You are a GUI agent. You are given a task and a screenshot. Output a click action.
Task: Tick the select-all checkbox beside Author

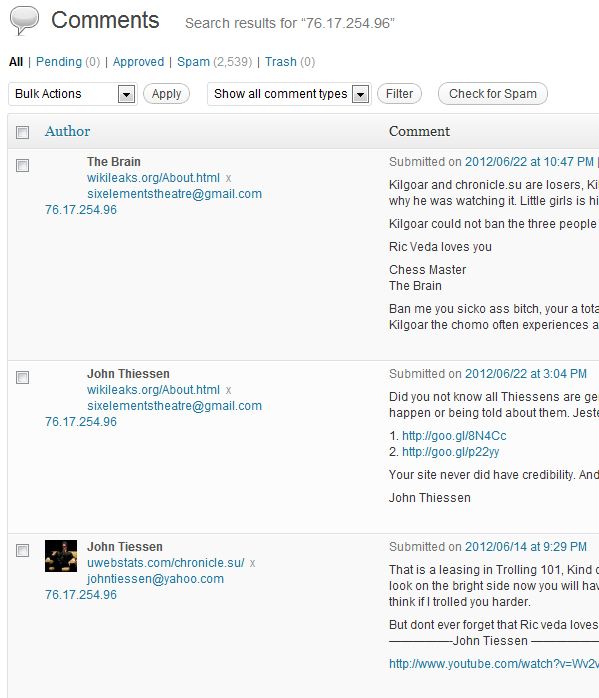pyautogui.click(x=22, y=132)
